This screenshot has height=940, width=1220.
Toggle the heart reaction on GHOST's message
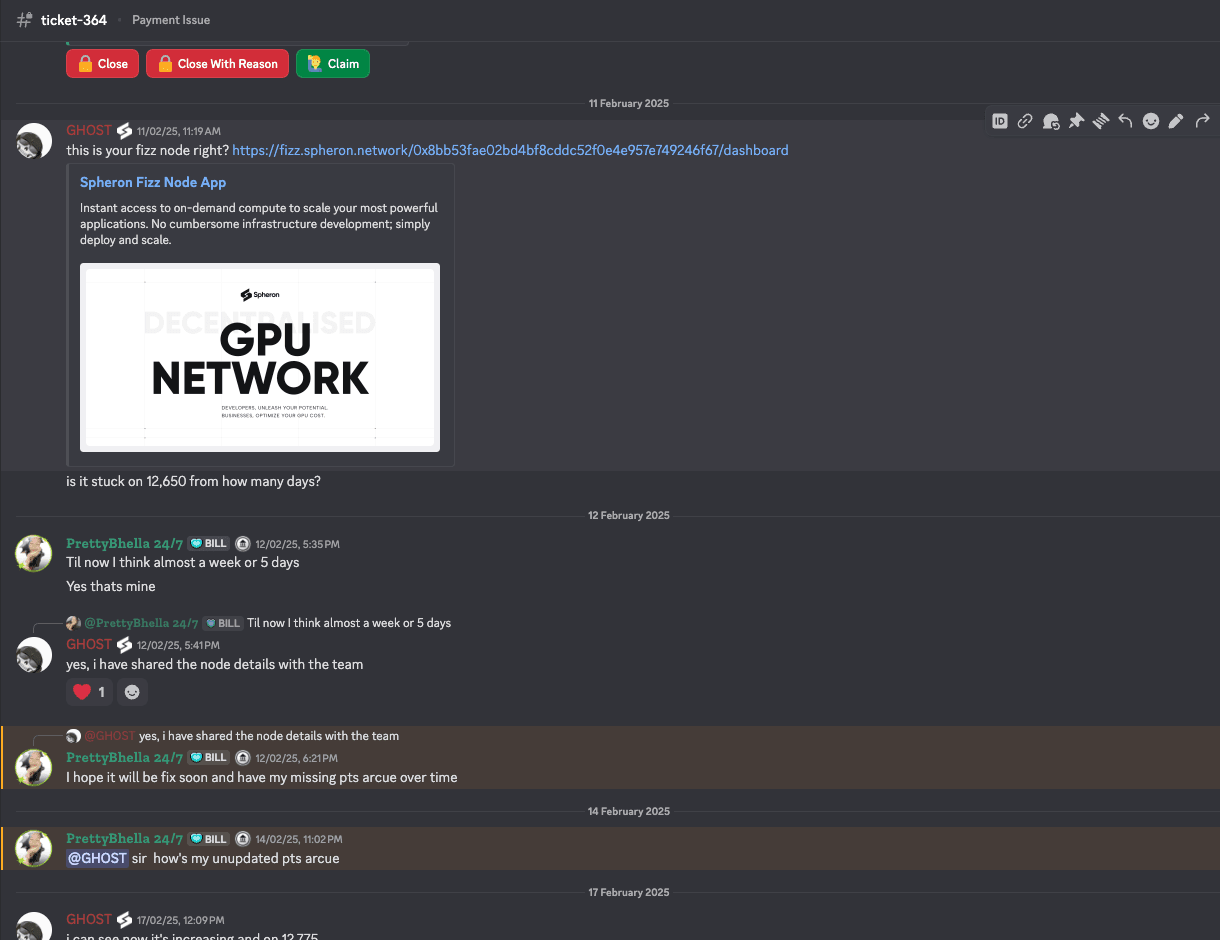click(89, 692)
